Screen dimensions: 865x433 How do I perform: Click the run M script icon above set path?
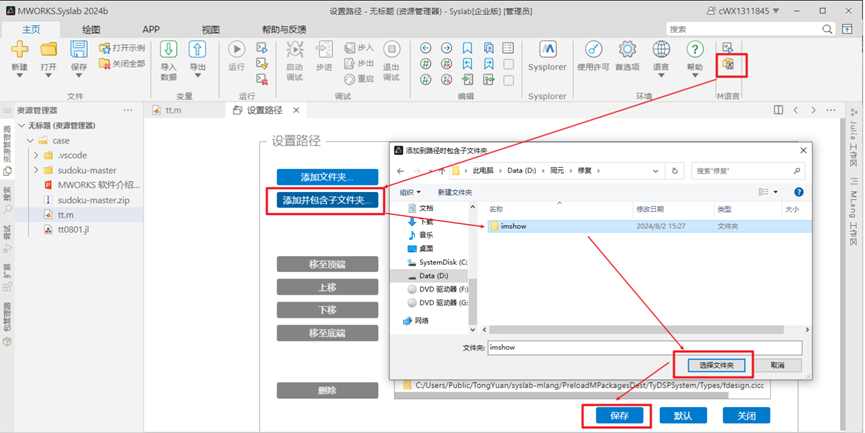coord(728,47)
